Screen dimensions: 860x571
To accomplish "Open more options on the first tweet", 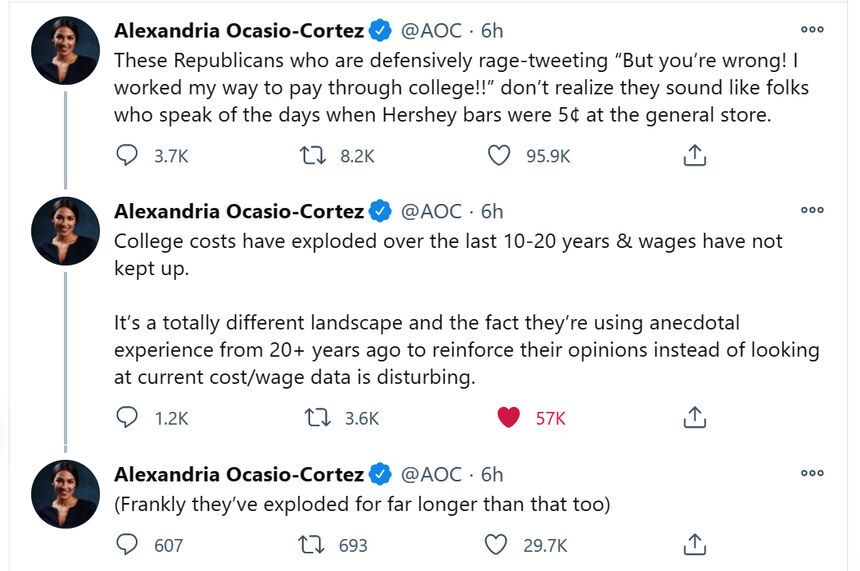I will (x=812, y=28).
